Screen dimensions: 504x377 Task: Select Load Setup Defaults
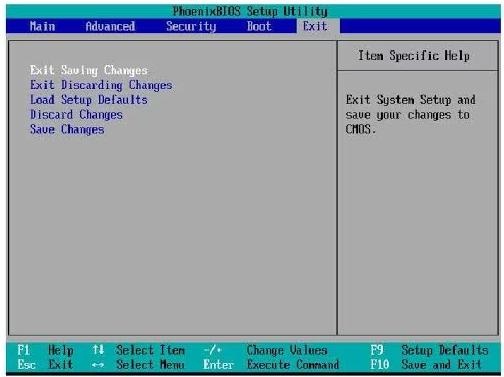tap(89, 100)
